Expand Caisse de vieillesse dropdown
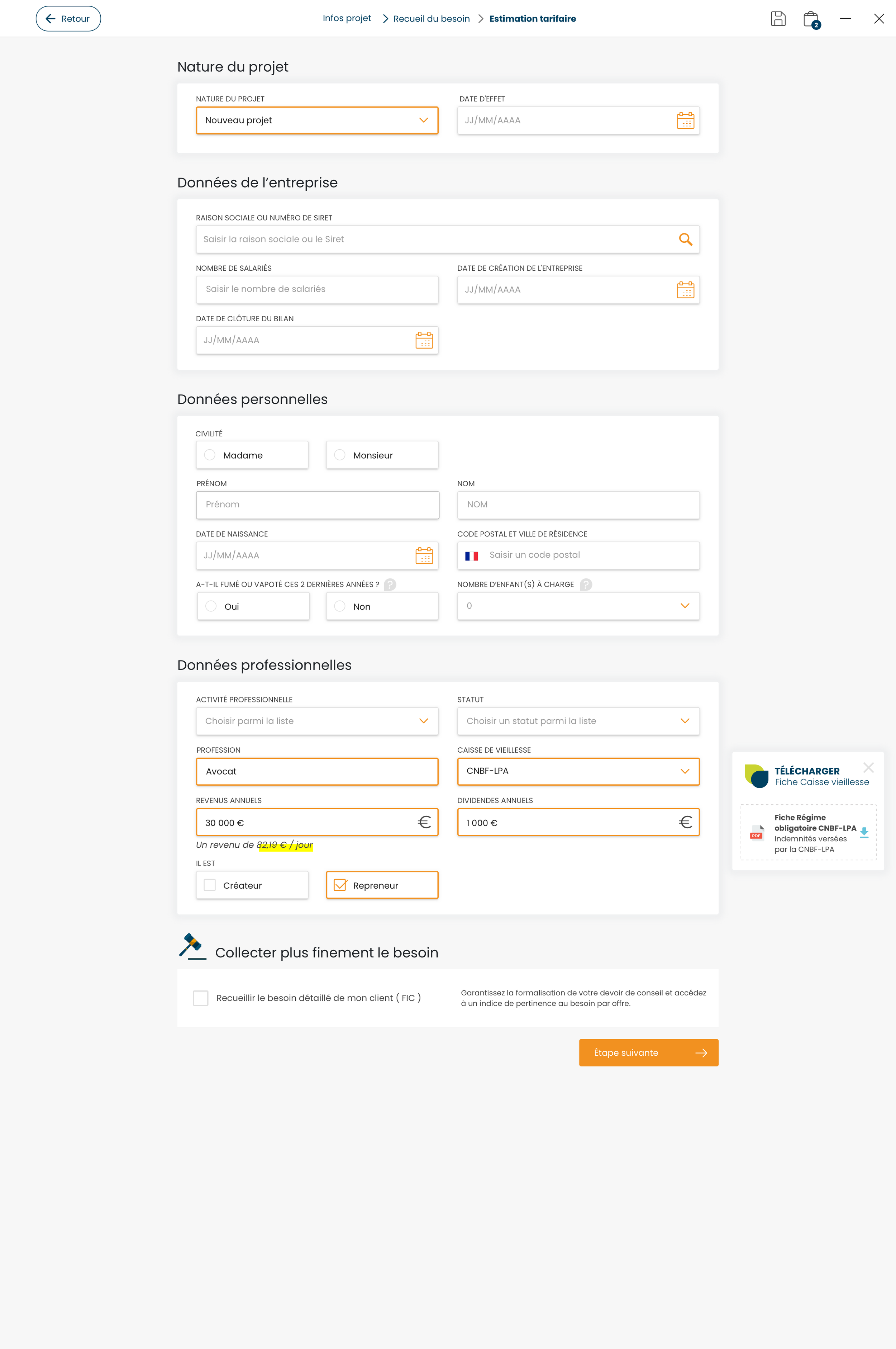This screenshot has height=1349, width=896. click(685, 772)
